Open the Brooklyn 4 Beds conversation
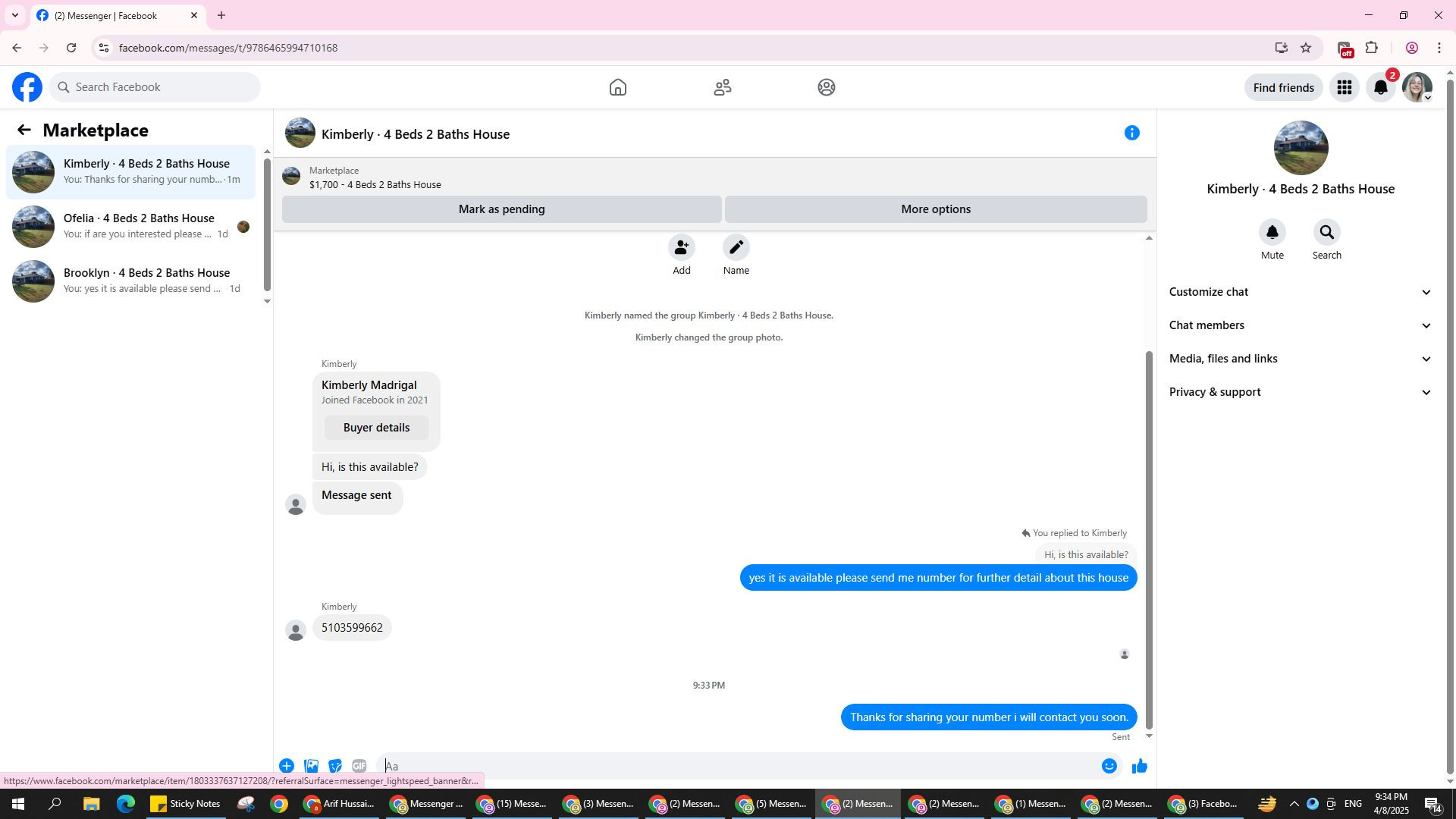The width and height of the screenshot is (1456, 819). point(136,281)
